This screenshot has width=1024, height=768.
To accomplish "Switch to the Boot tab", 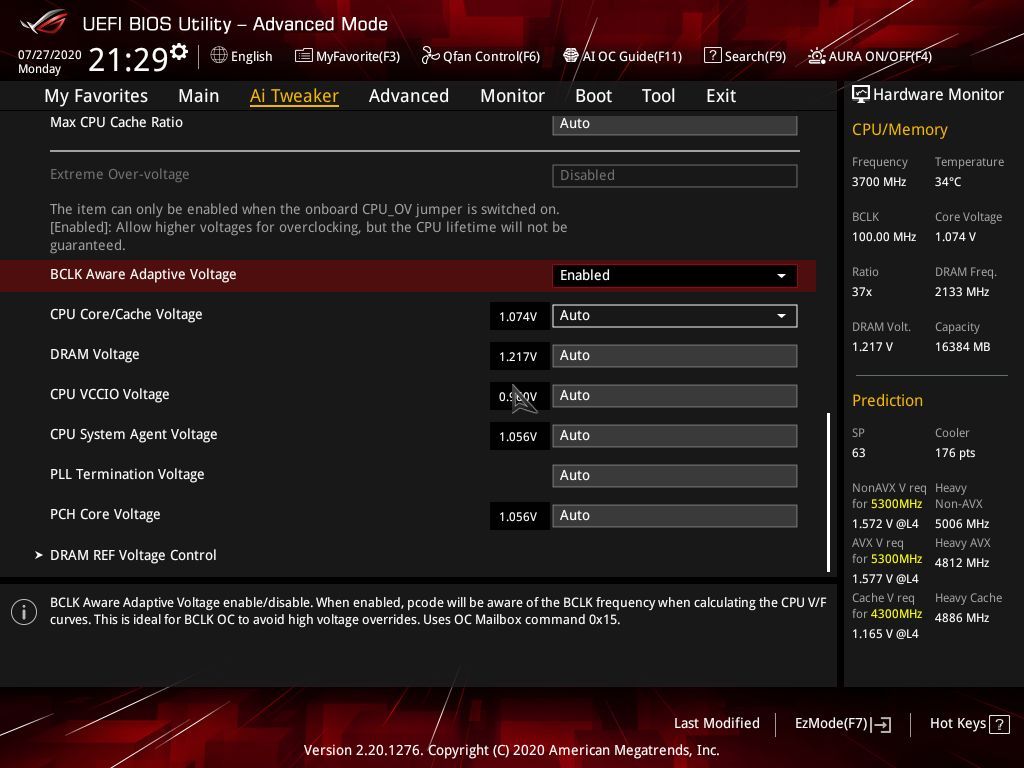I will (x=593, y=96).
